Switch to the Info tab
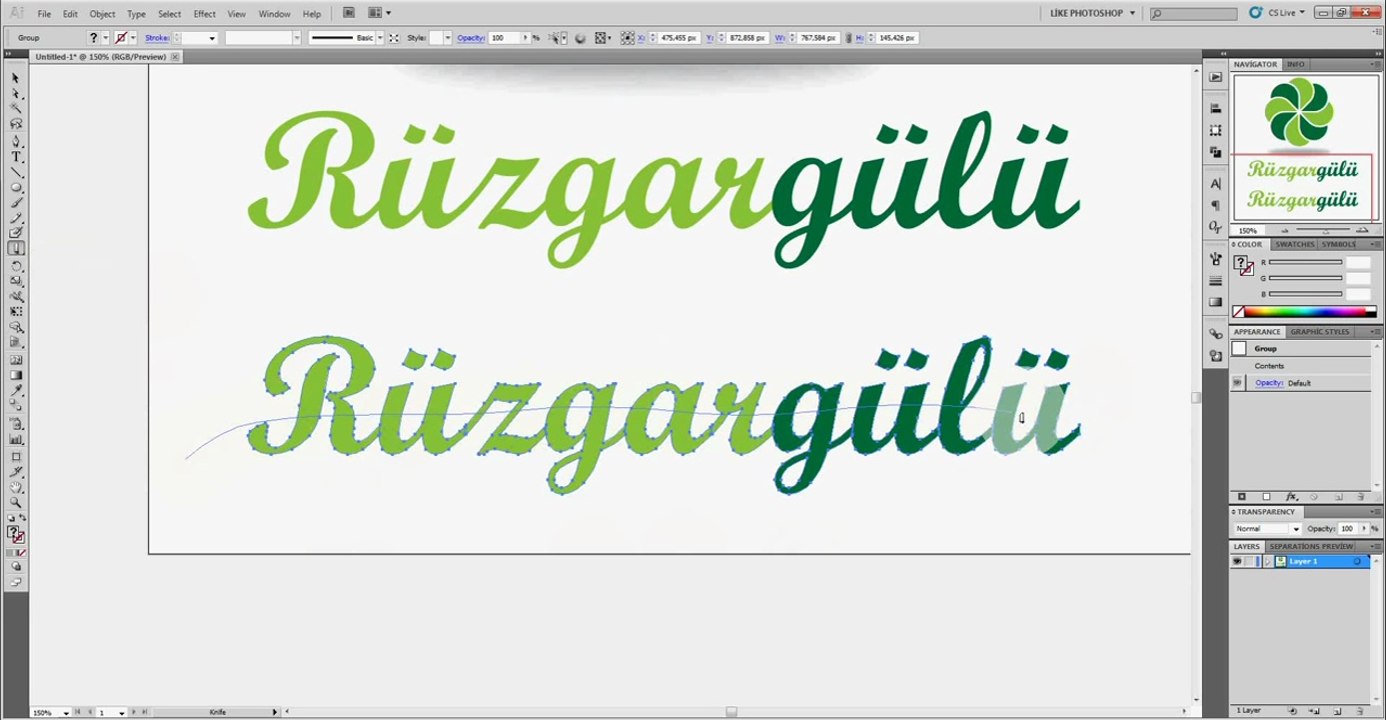Image resolution: width=1386 pixels, height=720 pixels. [x=1295, y=64]
